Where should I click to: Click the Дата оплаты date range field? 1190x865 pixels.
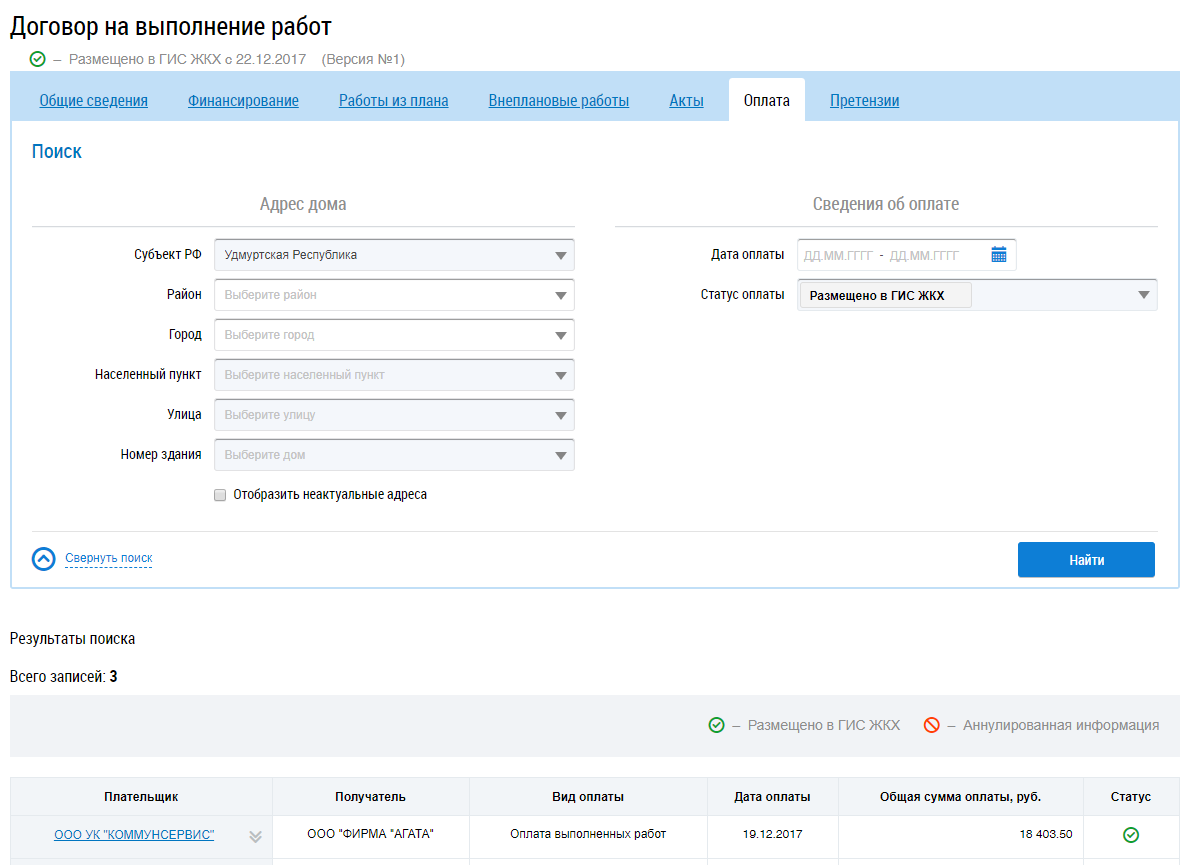coord(890,255)
